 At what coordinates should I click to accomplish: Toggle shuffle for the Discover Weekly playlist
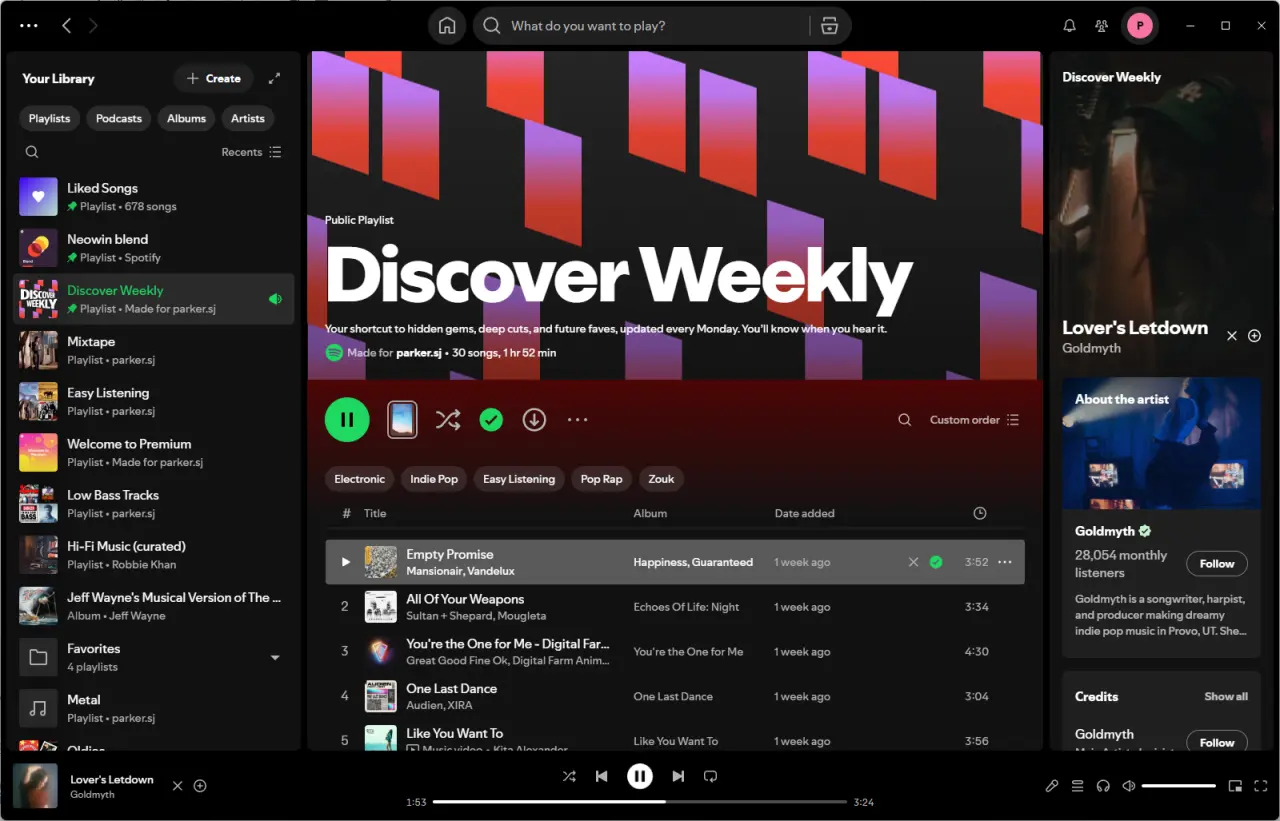(x=448, y=420)
